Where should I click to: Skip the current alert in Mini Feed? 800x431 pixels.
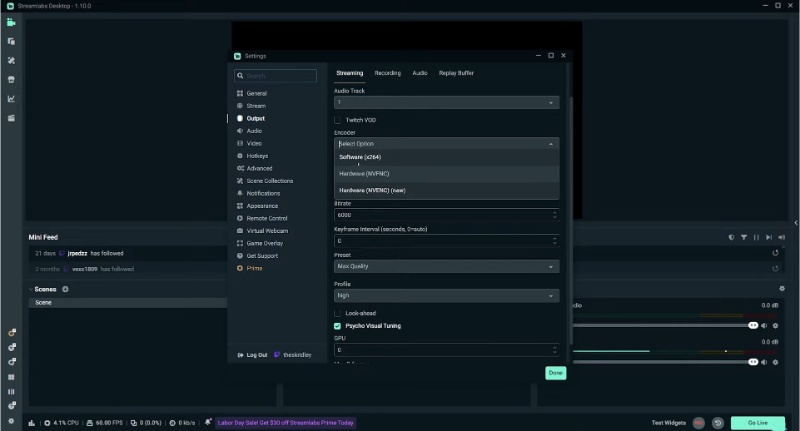[769, 237]
